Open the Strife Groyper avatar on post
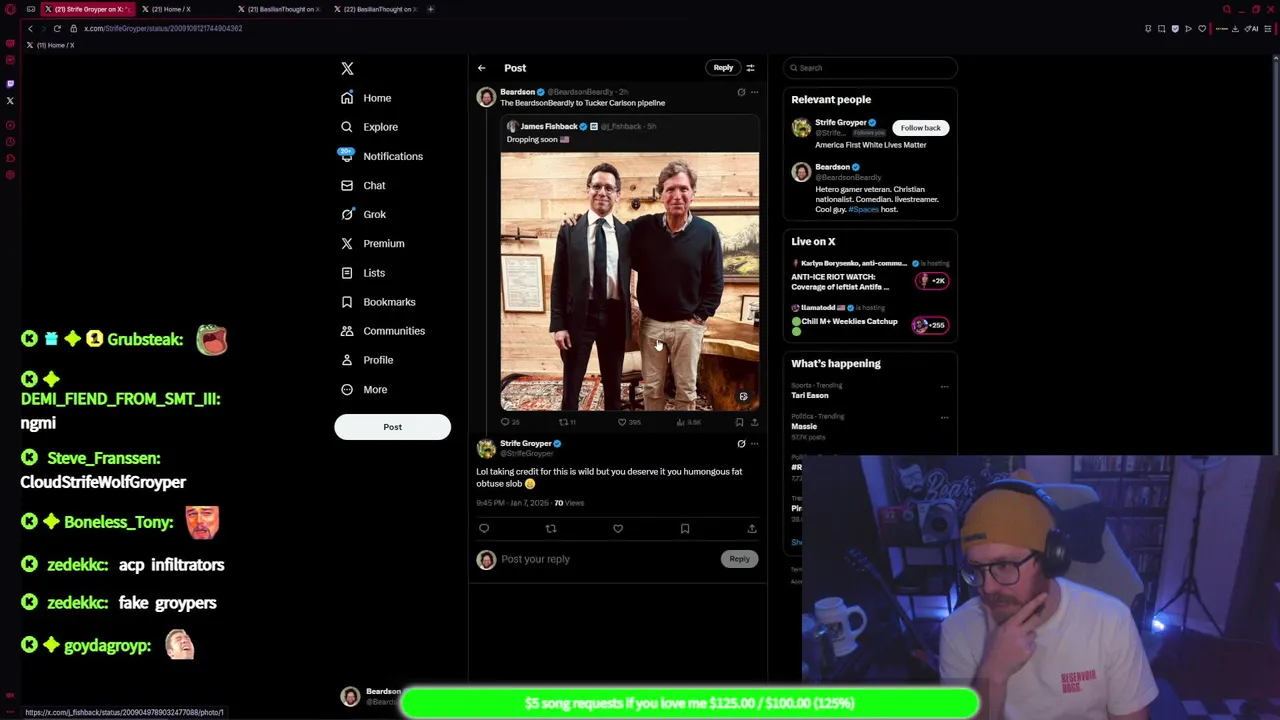1280x720 pixels. [486, 448]
